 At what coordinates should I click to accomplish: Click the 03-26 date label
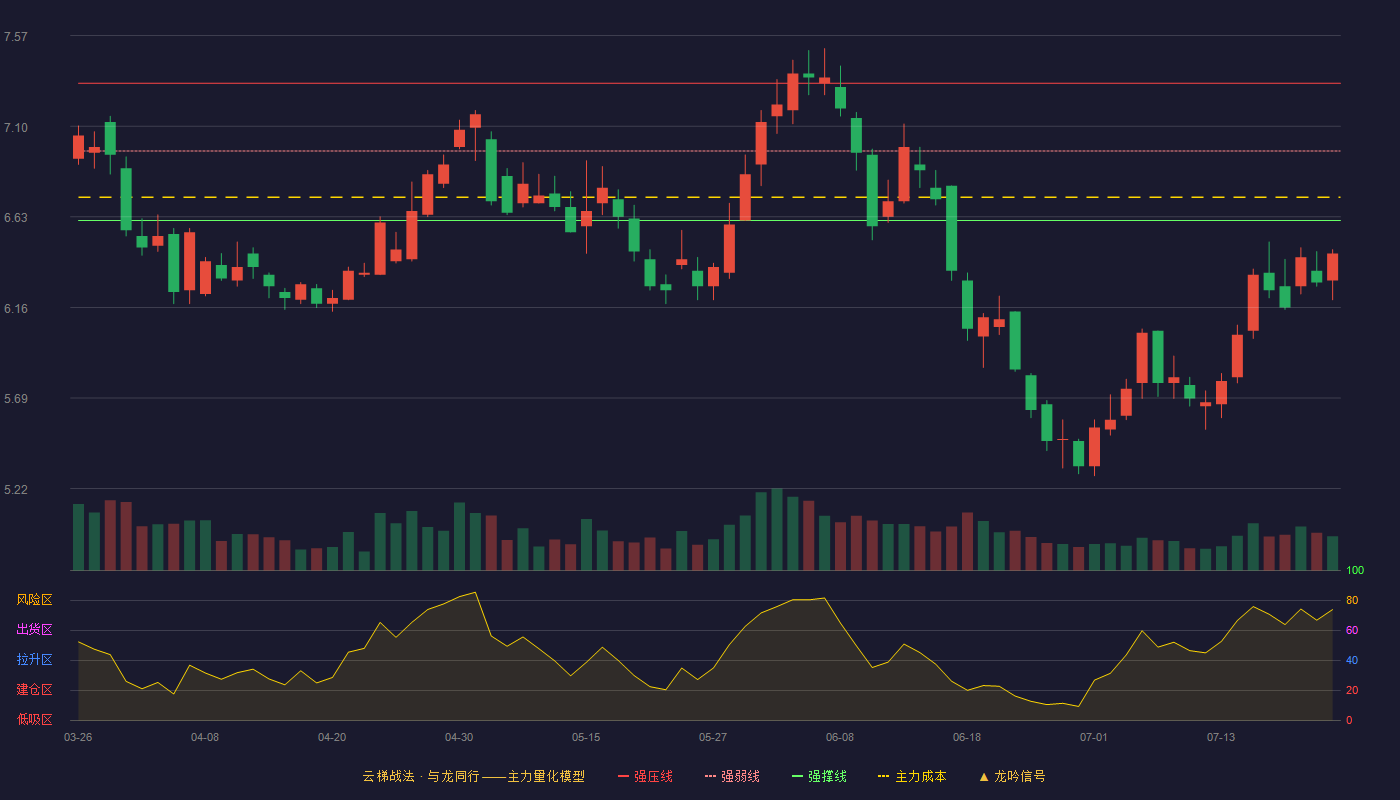point(78,737)
